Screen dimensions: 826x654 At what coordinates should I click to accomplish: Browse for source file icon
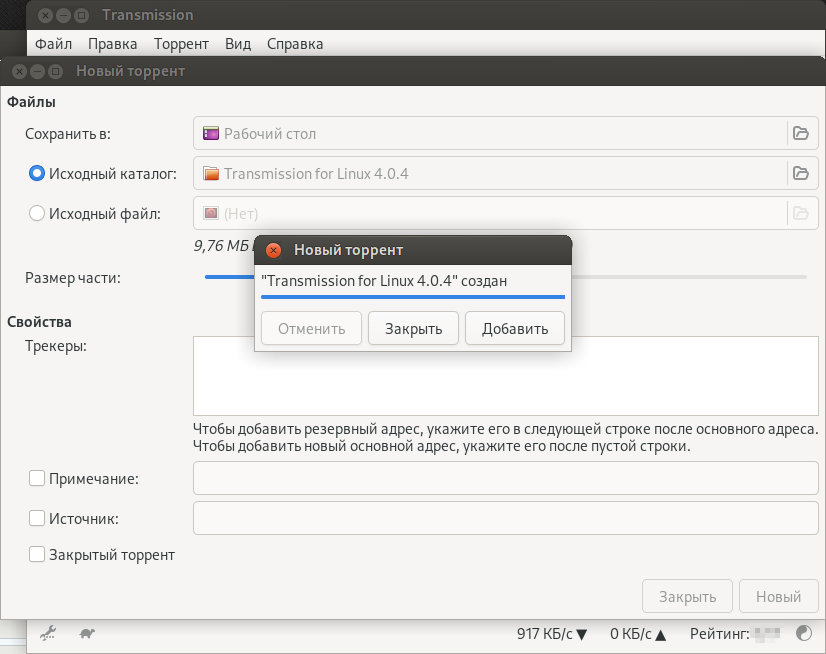point(801,213)
